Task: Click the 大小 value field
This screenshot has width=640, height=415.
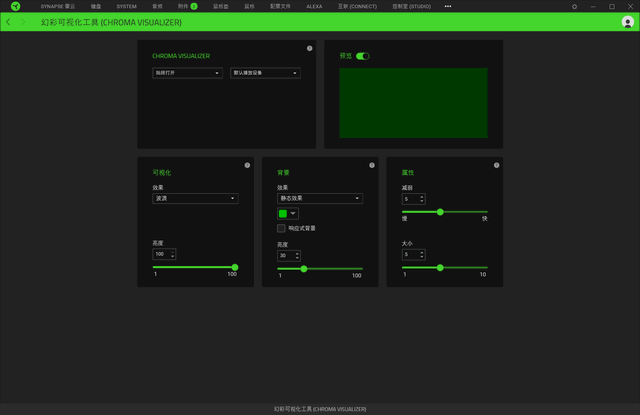Action: [413, 255]
